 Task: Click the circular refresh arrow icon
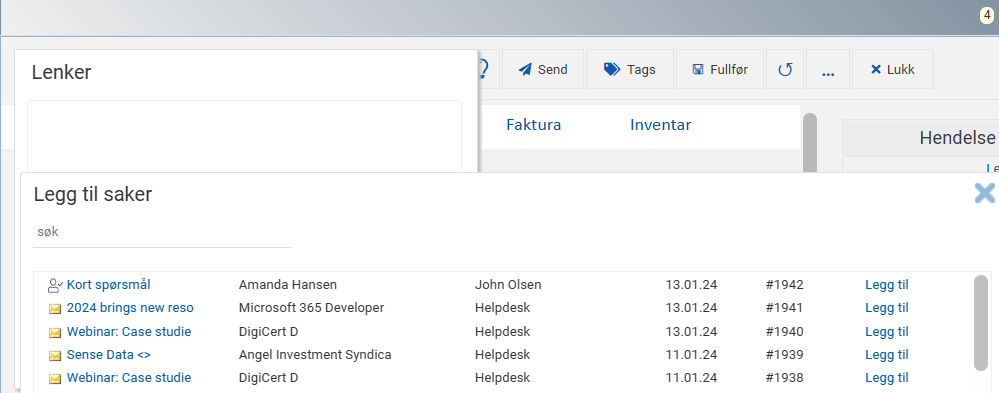tap(786, 69)
